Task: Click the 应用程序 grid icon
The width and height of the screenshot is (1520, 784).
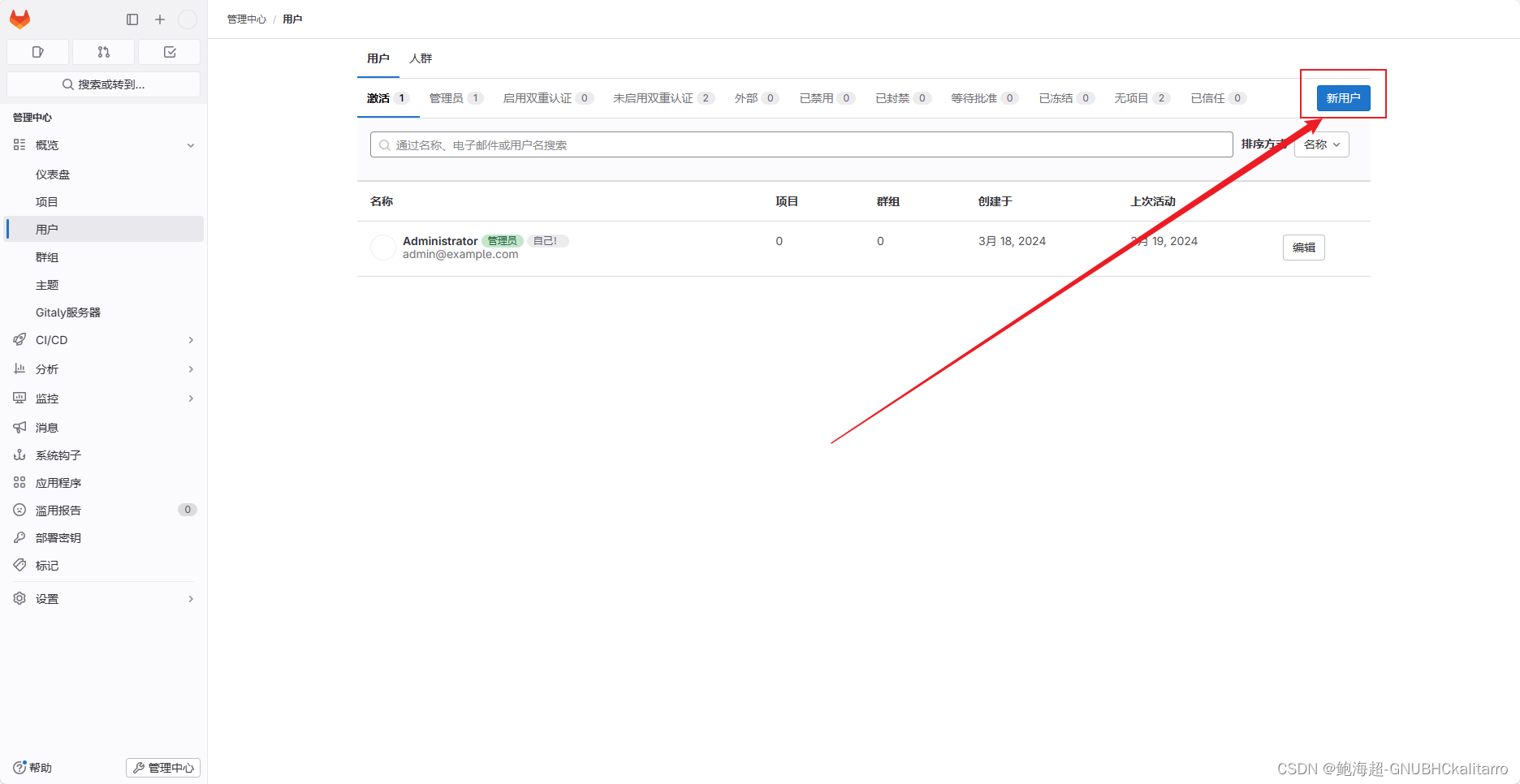Action: 19,482
